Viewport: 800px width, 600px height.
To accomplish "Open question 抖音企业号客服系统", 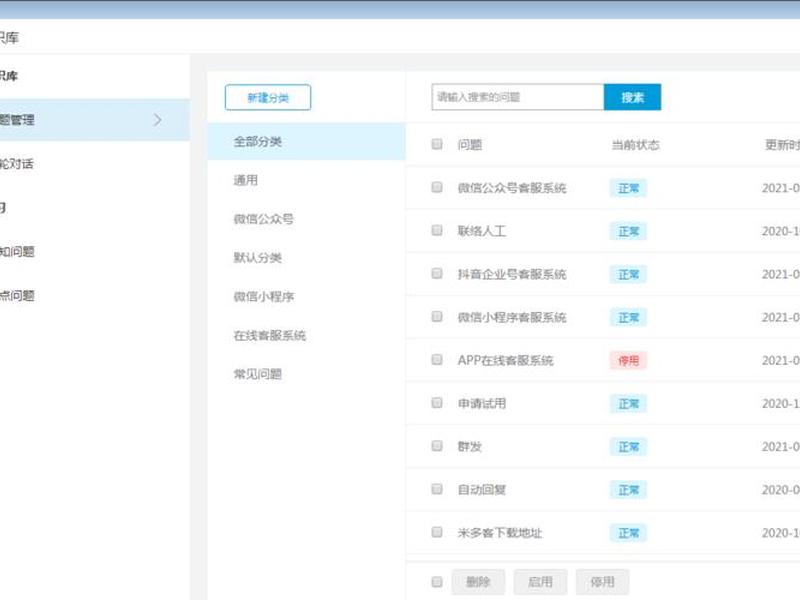I will point(512,274).
